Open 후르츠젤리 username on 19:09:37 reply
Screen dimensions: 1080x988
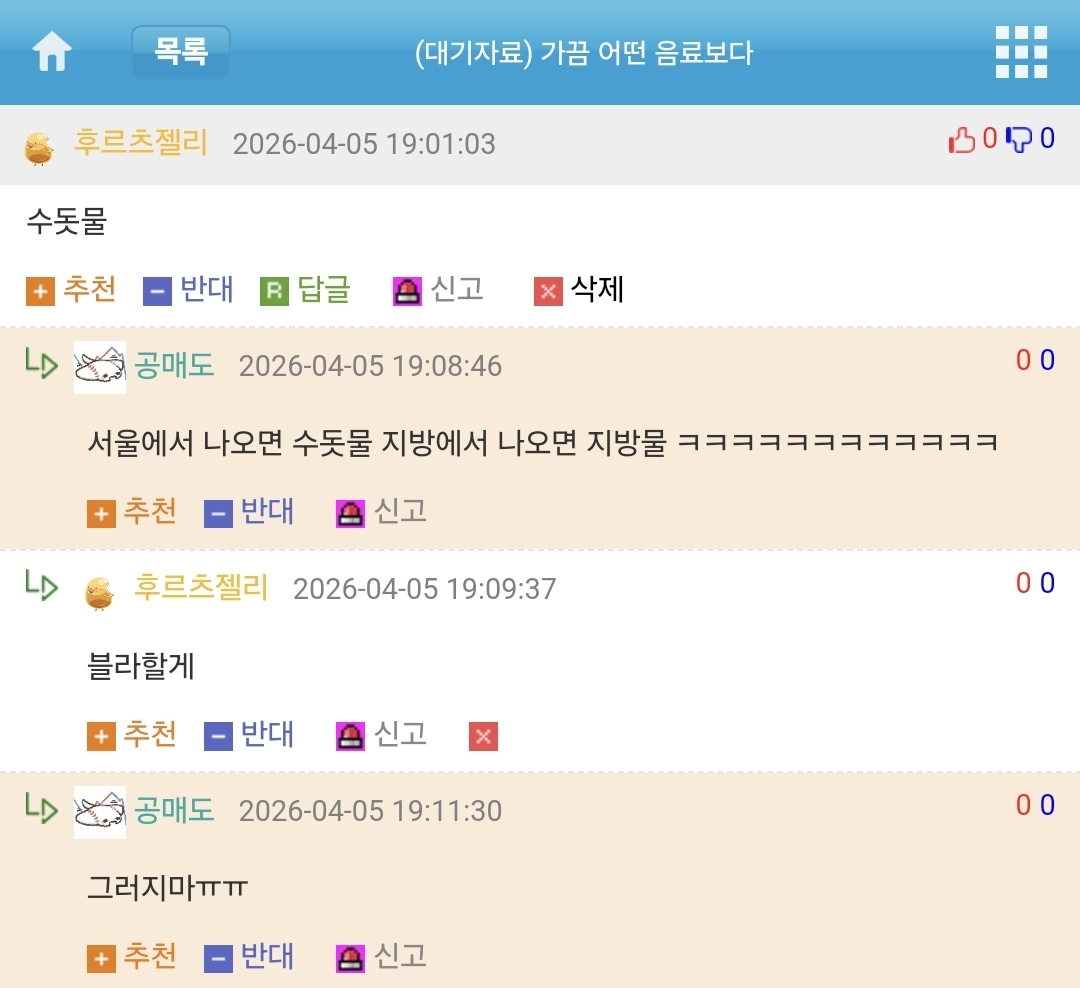pos(200,588)
